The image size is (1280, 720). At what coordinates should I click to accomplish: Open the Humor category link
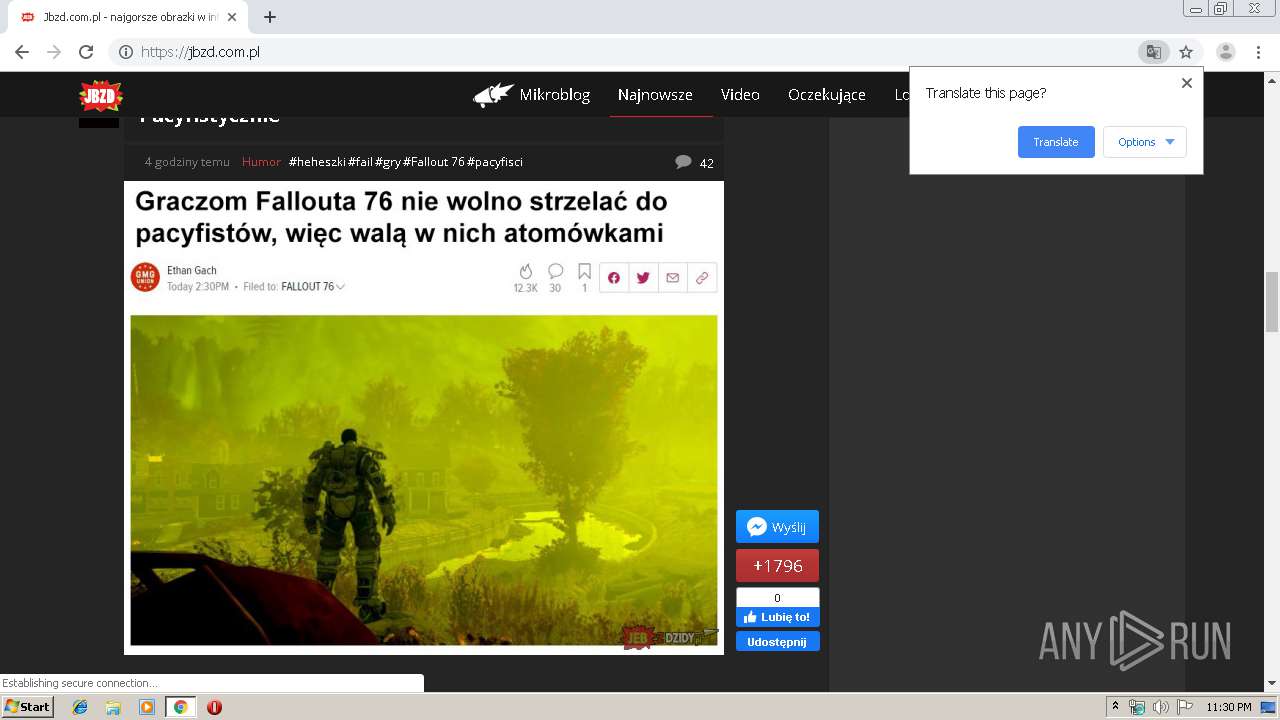(x=261, y=162)
